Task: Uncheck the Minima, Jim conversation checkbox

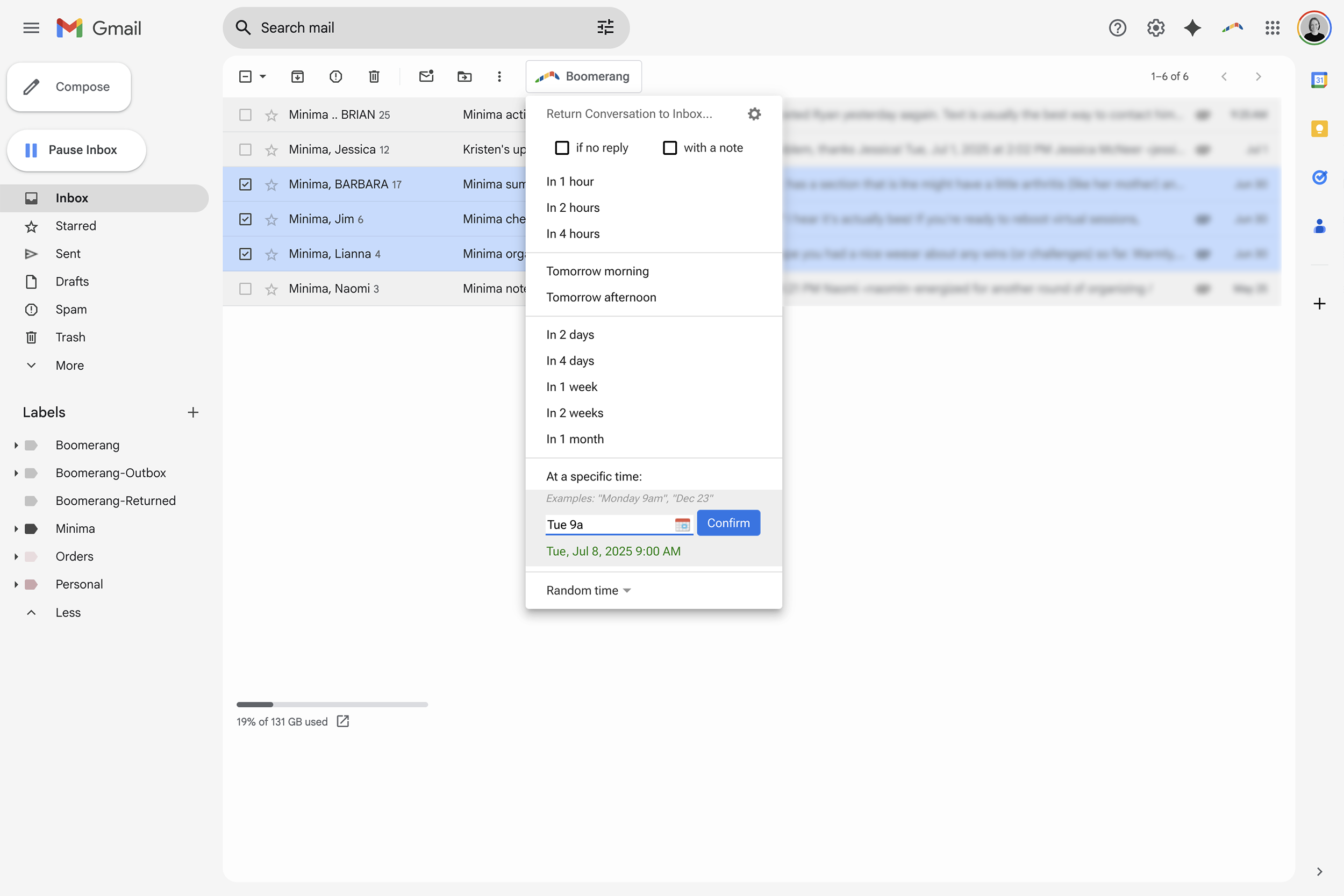Action: pos(245,219)
